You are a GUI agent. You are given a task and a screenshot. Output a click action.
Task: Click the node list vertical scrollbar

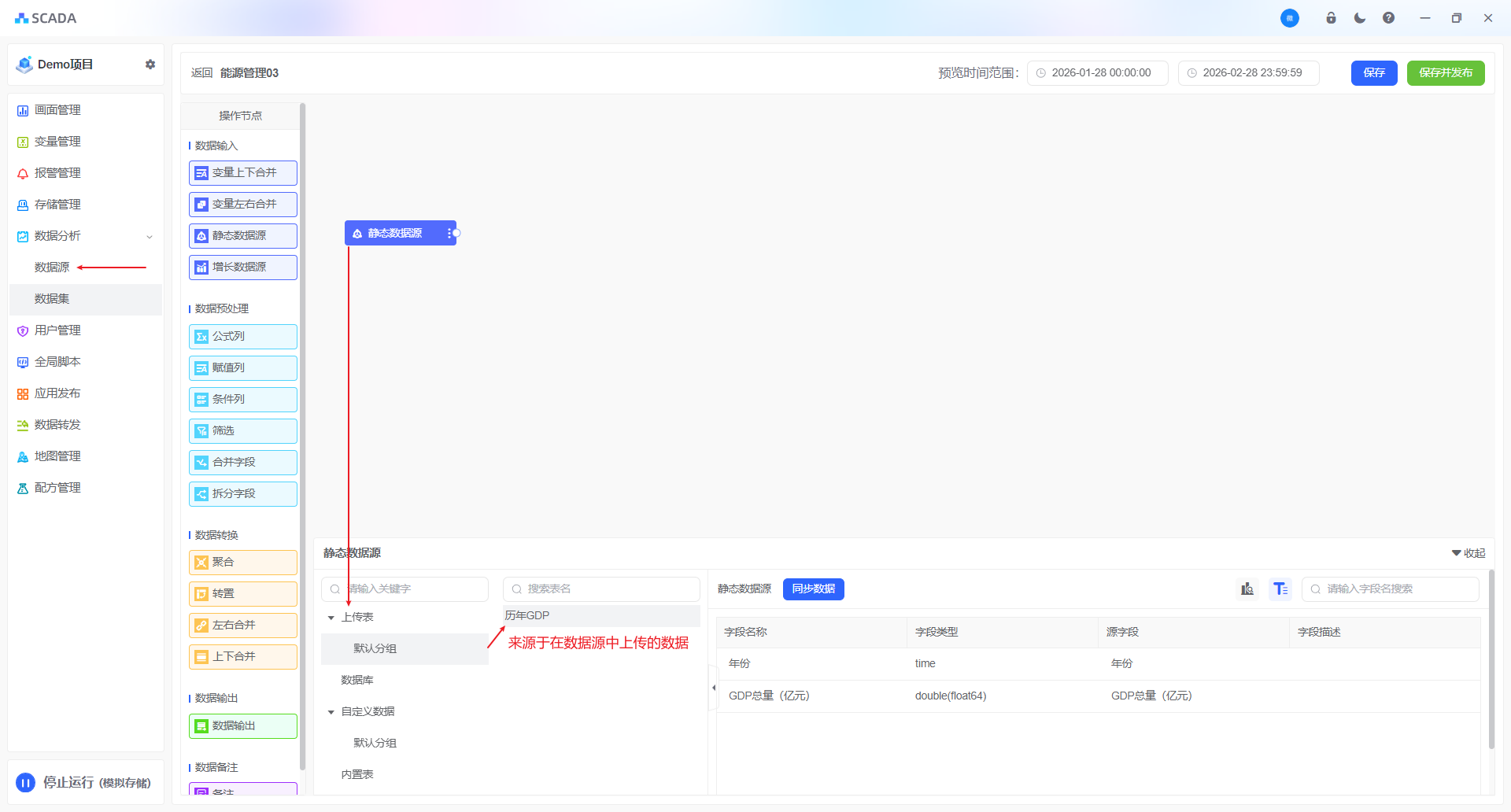(x=303, y=433)
